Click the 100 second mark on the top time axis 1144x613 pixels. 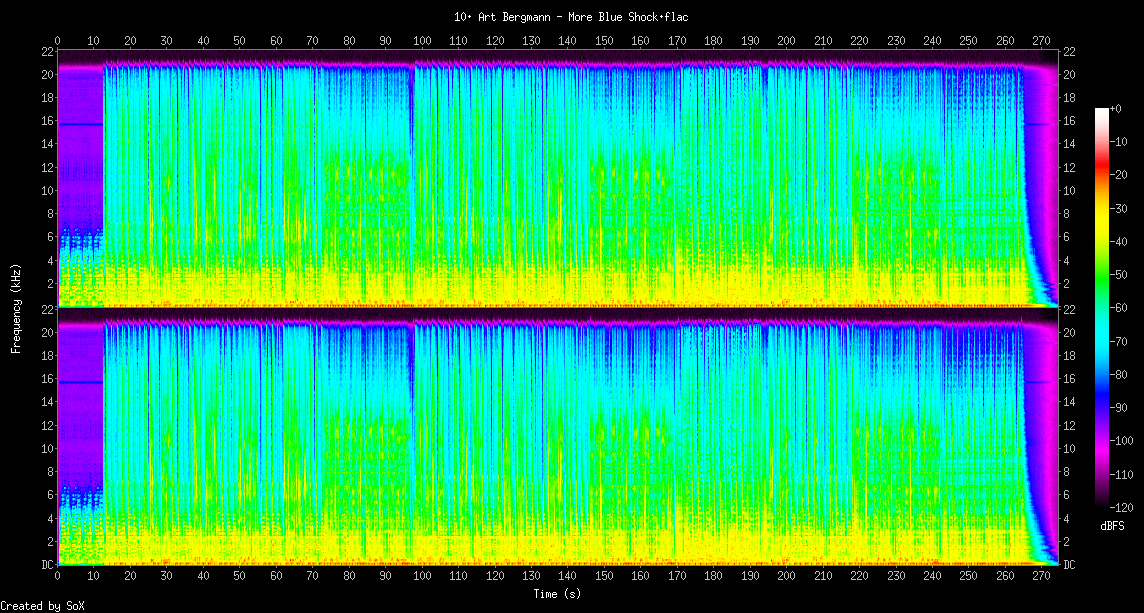pos(422,41)
